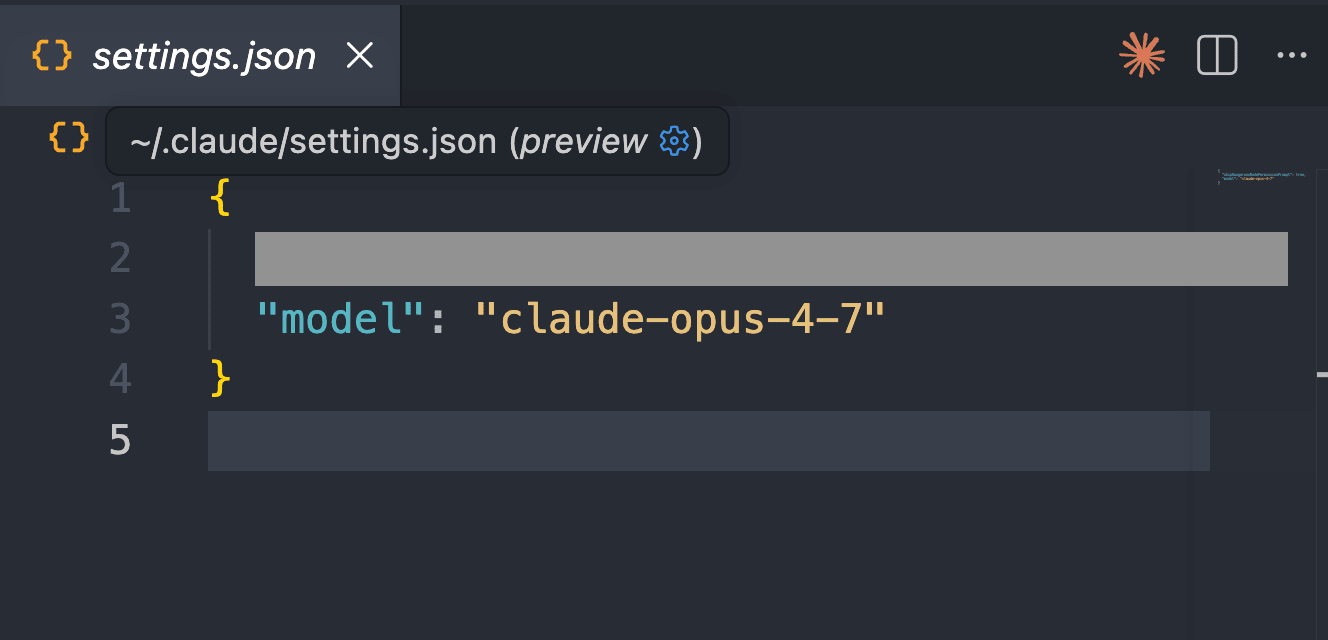Click line number 5 in the gutter
Screen dimensions: 1328x640
[x=120, y=439]
